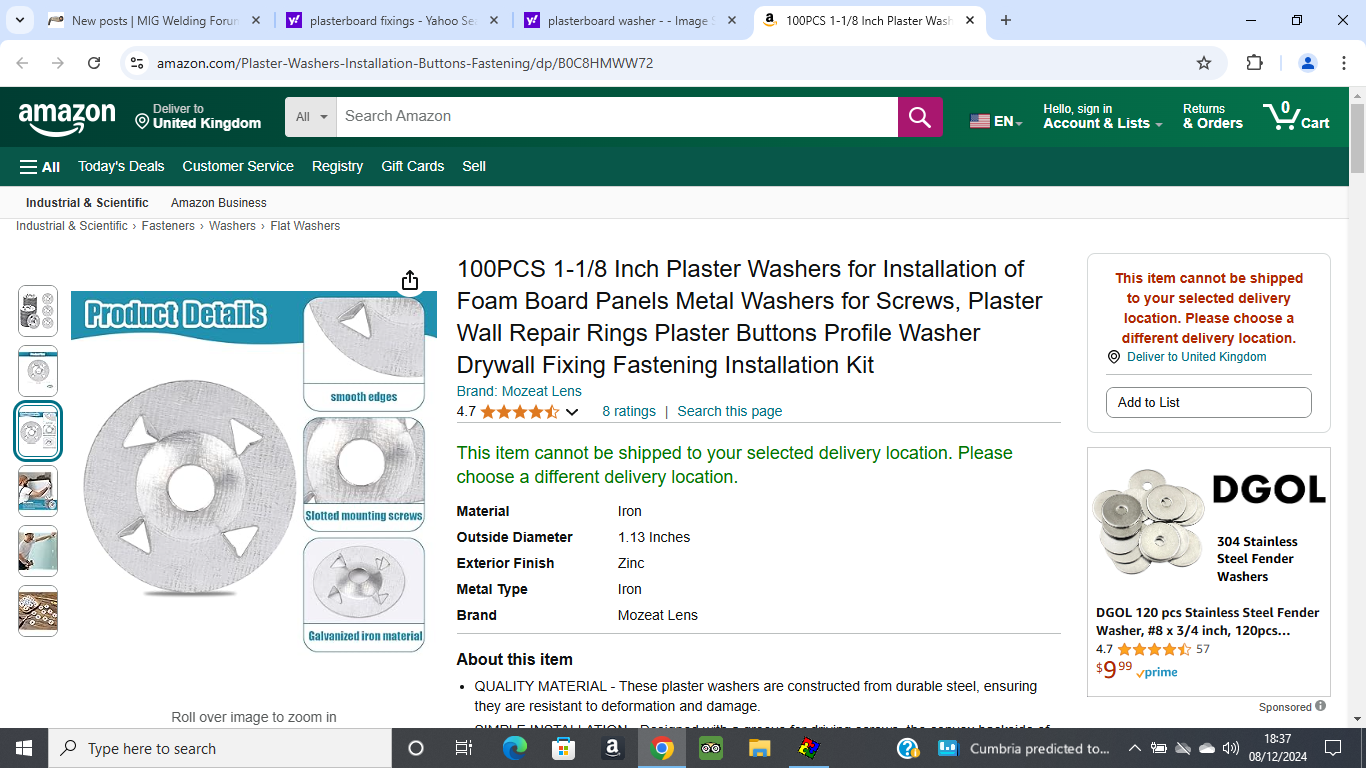Open the volume control in system tray
Screen dimensions: 1366x768
pyautogui.click(x=1230, y=748)
